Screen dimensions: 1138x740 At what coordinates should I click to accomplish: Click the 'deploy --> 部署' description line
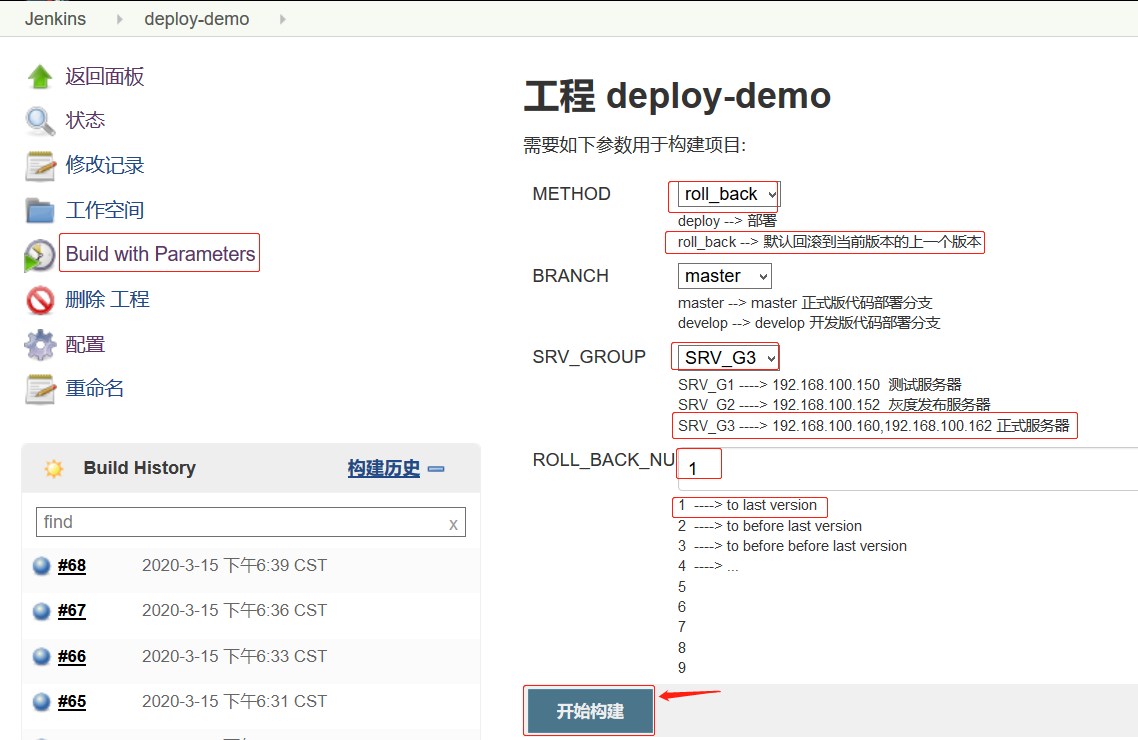(x=727, y=221)
